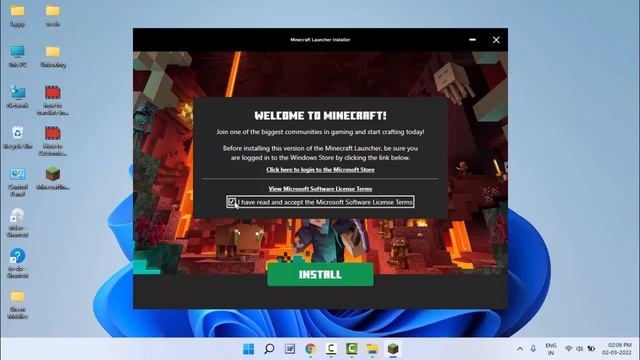This screenshot has width=640, height=360.
Task: Click the green INSTALL button
Action: coord(320,274)
